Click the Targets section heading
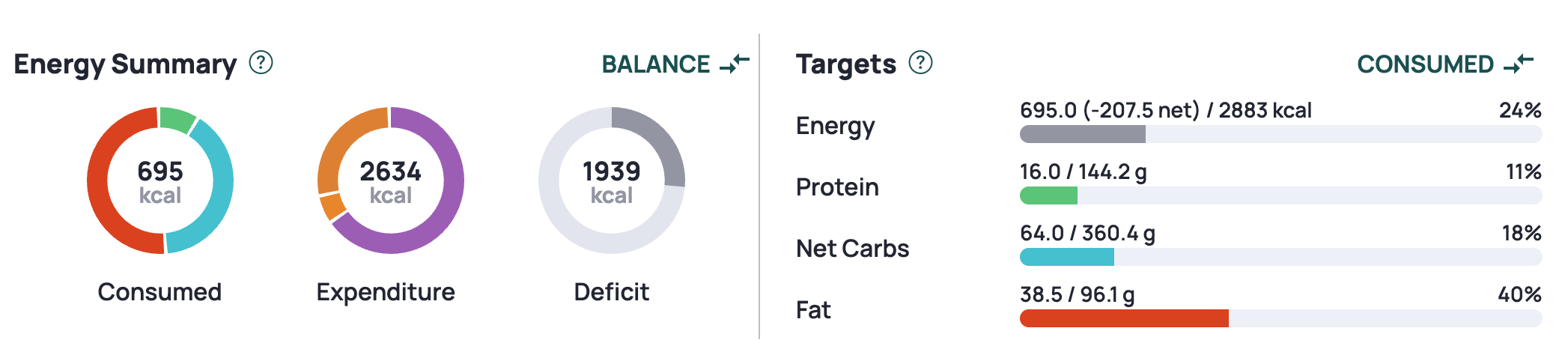Screen dimensions: 1568x358 tap(845, 65)
